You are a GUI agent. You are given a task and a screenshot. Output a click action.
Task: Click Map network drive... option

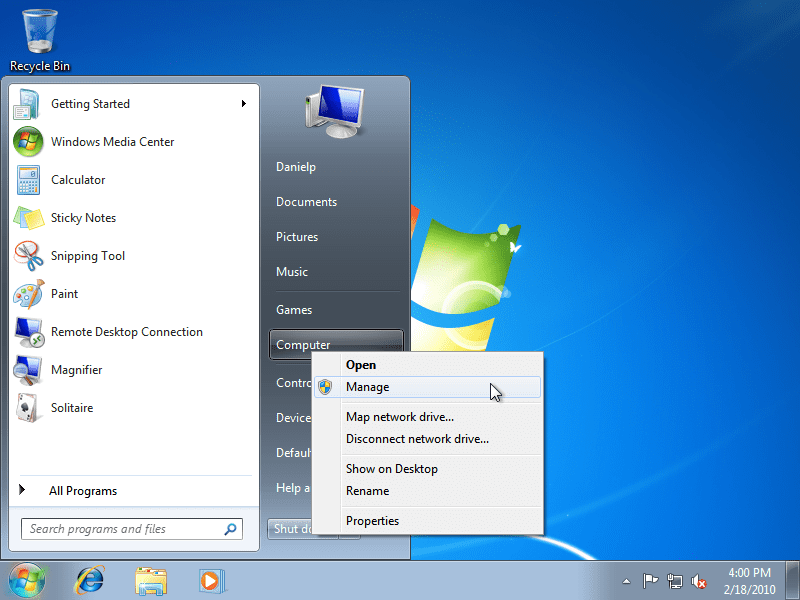[x=399, y=417]
